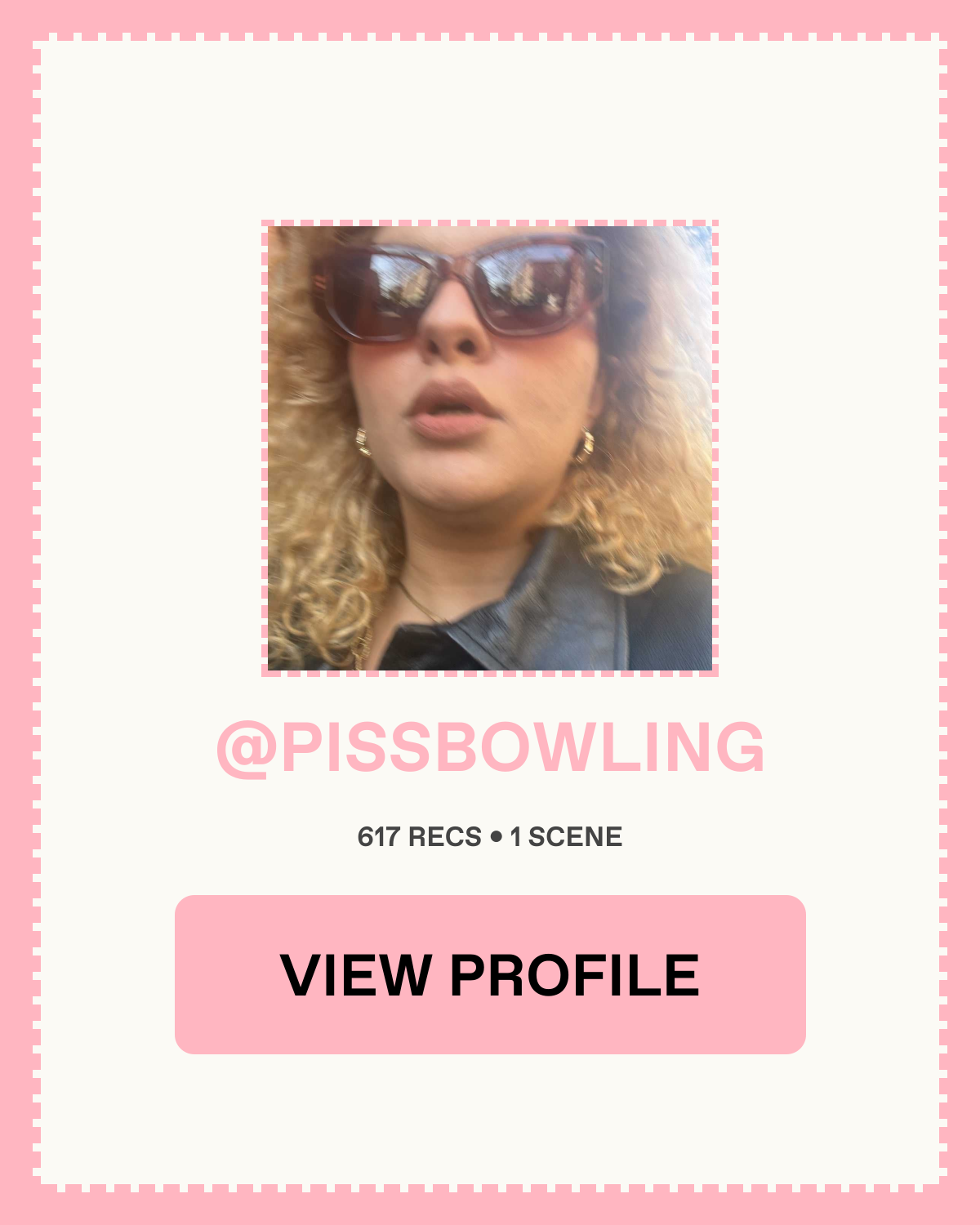Click the word PROFILE on the button
The image size is (980, 1225).
(x=575, y=974)
